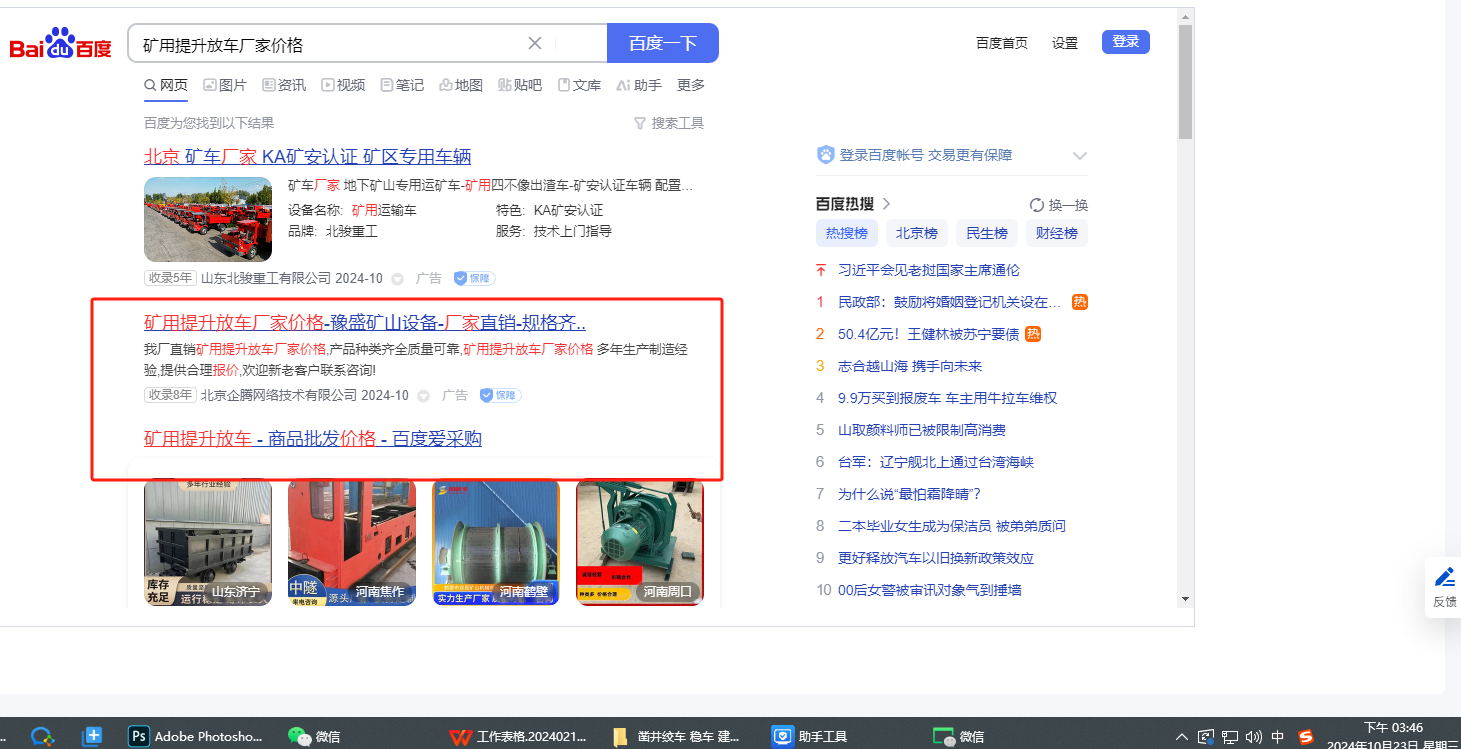Click the 保障 shield badge under 山东北骏重工有限公司

tap(475, 278)
